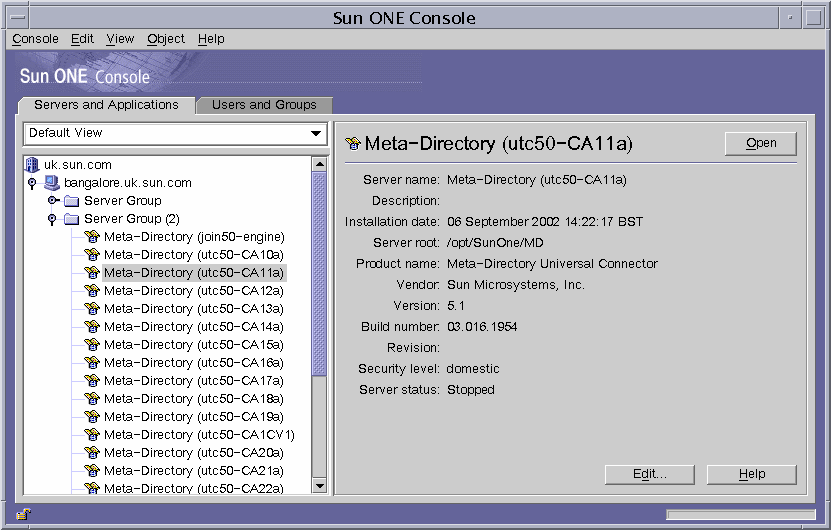This screenshot has width=831, height=530.
Task: Click the utc50-CA14a Meta-Directory icon
Action: click(92, 326)
